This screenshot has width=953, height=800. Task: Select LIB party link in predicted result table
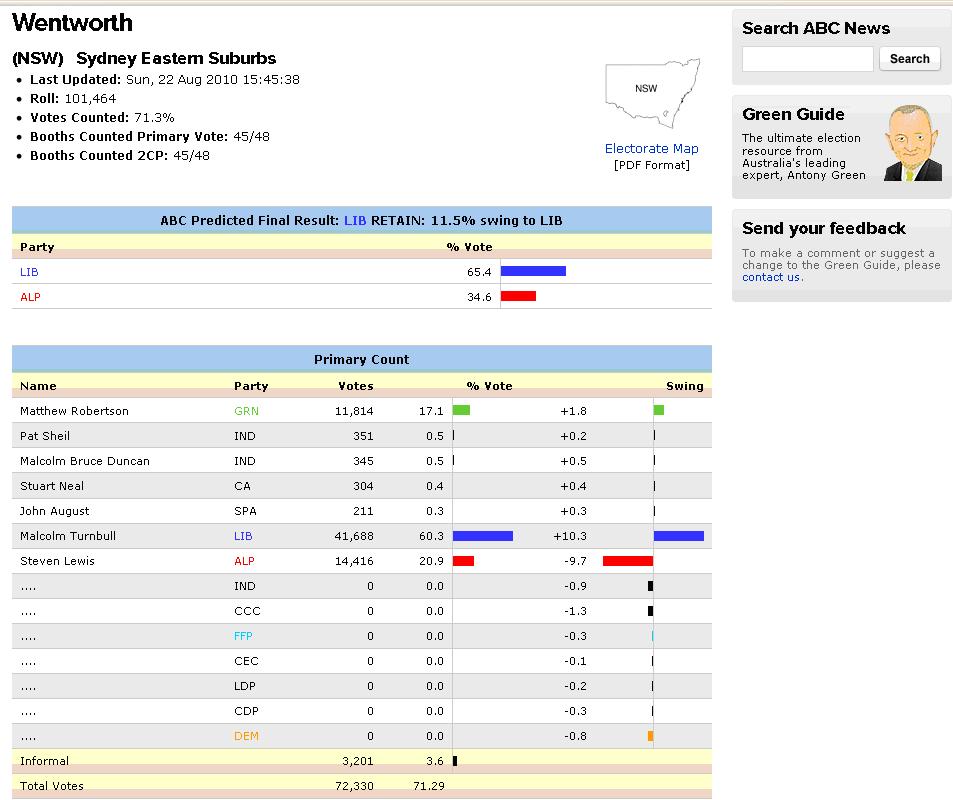pos(29,272)
